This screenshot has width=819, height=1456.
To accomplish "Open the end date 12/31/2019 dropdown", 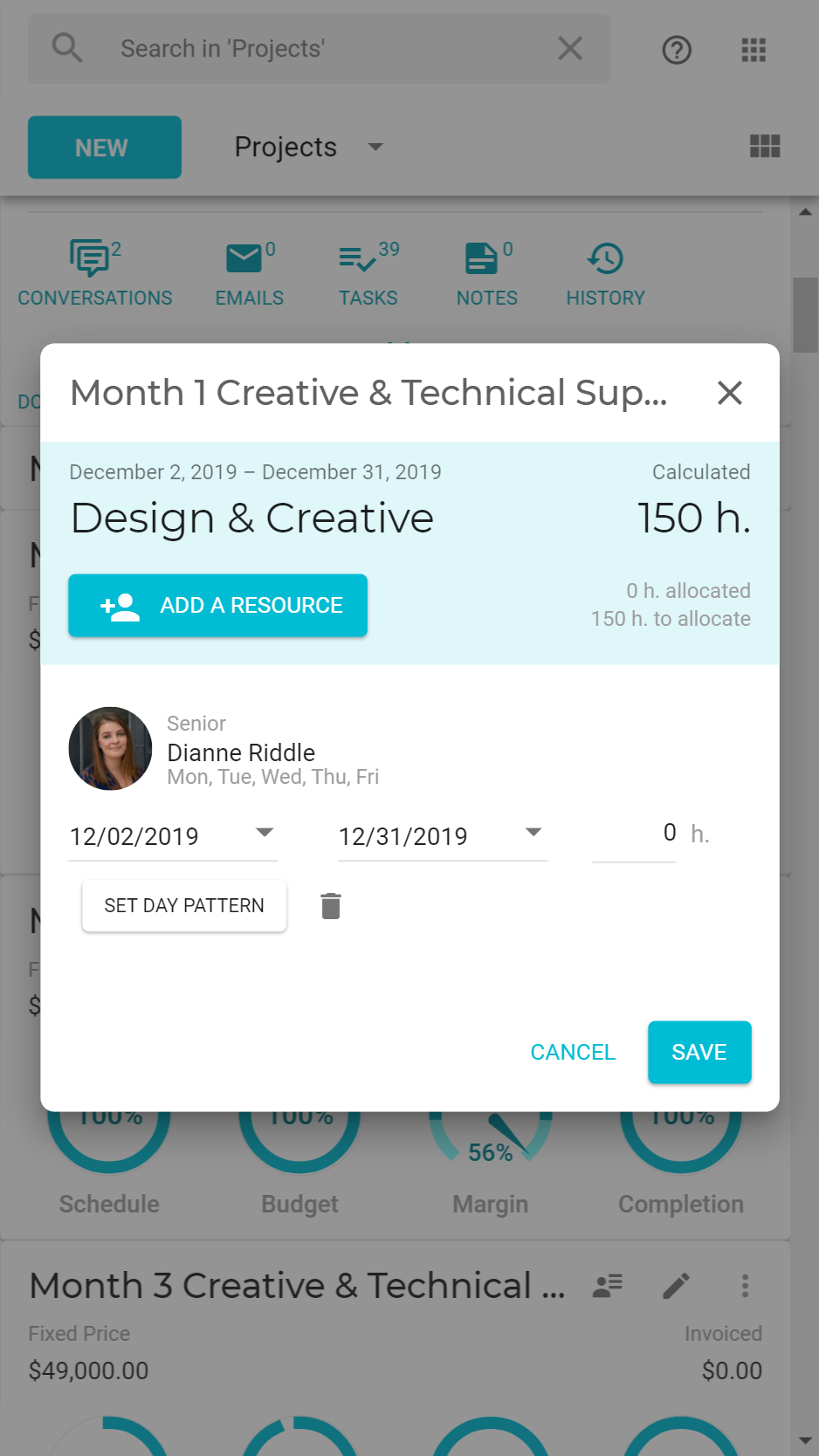I will [x=533, y=833].
